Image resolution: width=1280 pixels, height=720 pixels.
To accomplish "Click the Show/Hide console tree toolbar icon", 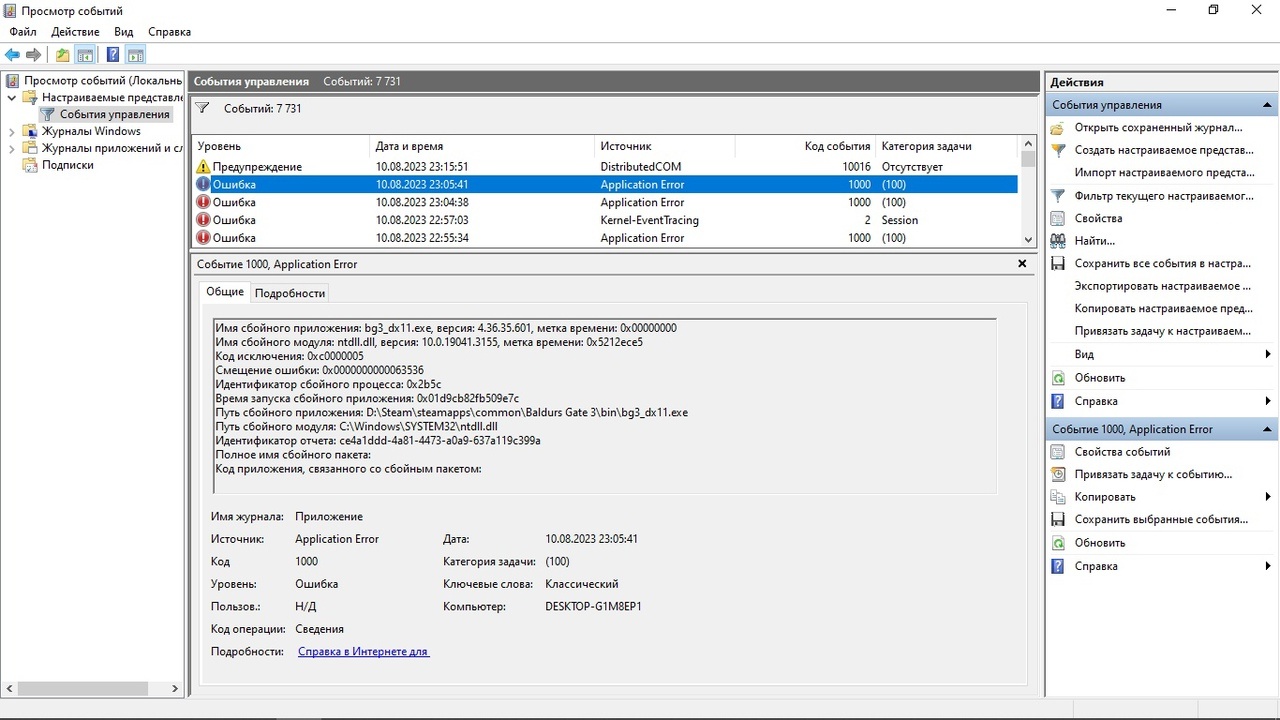I will pyautogui.click(x=86, y=55).
